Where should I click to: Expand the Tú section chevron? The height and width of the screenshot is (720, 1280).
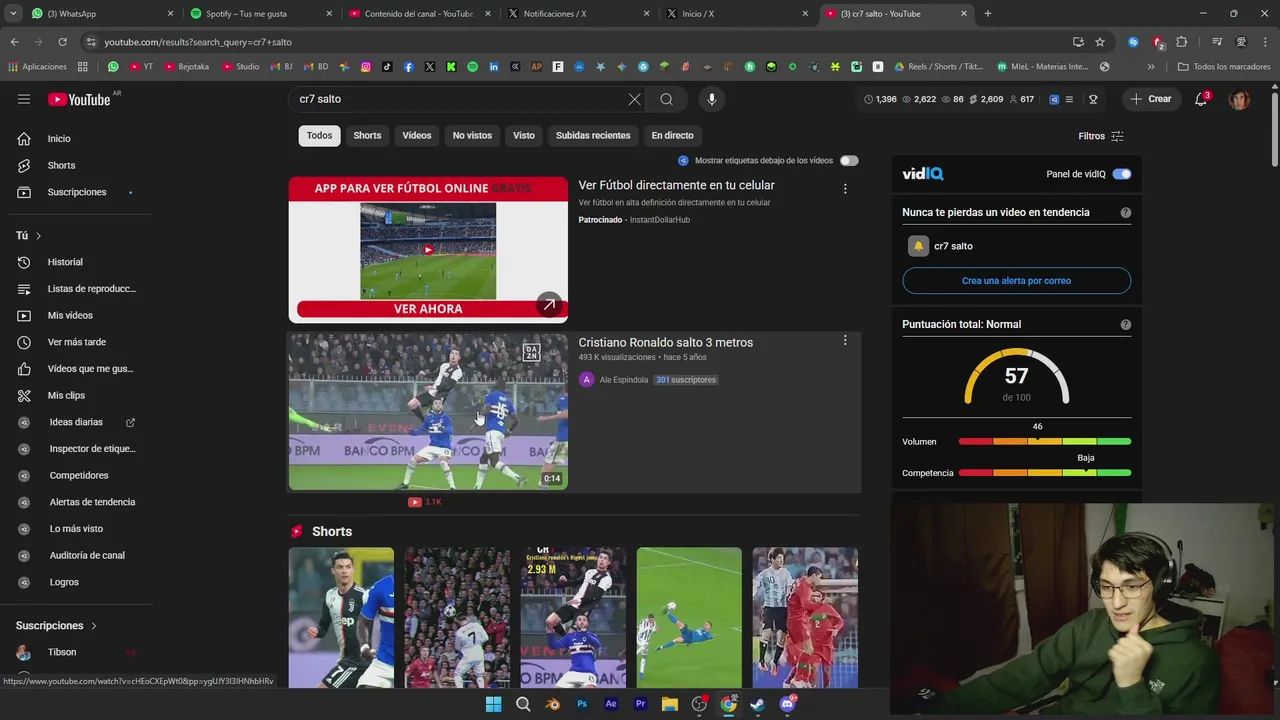click(x=38, y=236)
